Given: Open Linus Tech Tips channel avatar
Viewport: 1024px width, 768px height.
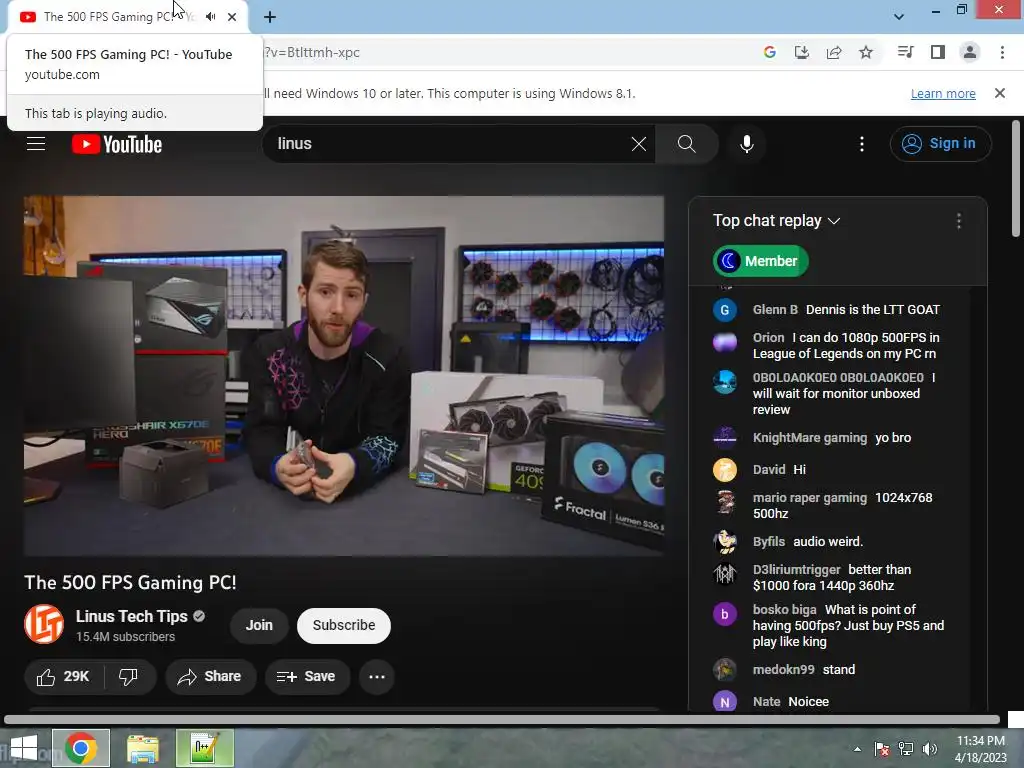Looking at the screenshot, I should pyautogui.click(x=44, y=624).
